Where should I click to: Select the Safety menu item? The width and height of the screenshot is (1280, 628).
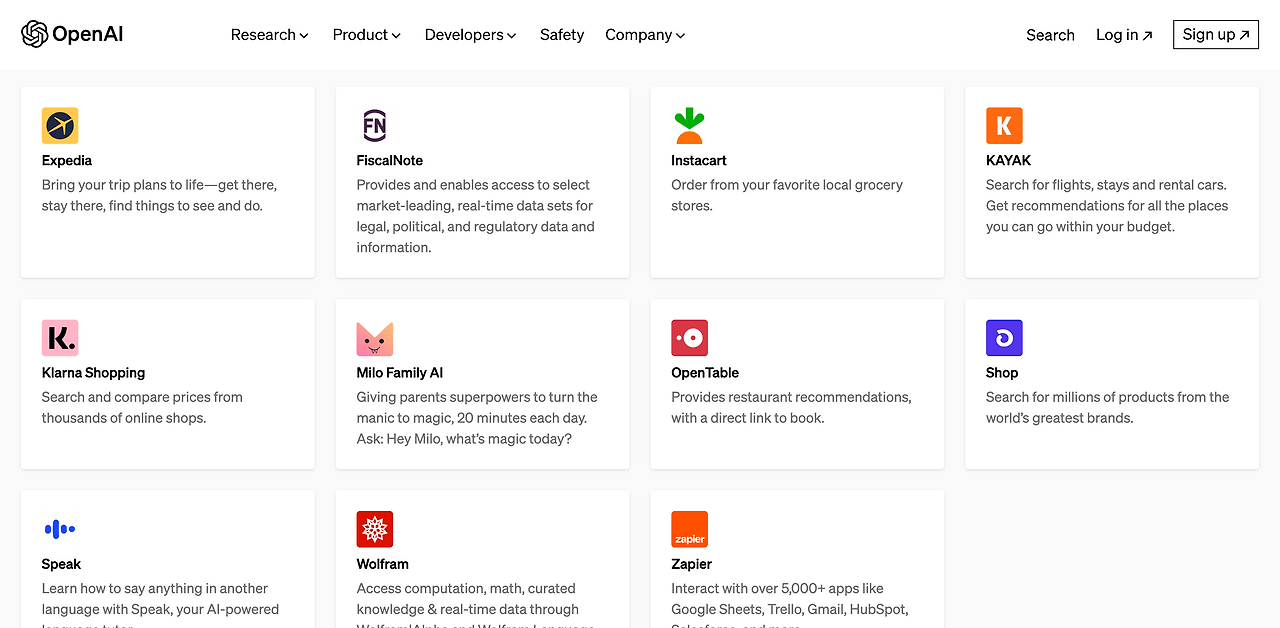[x=561, y=34]
